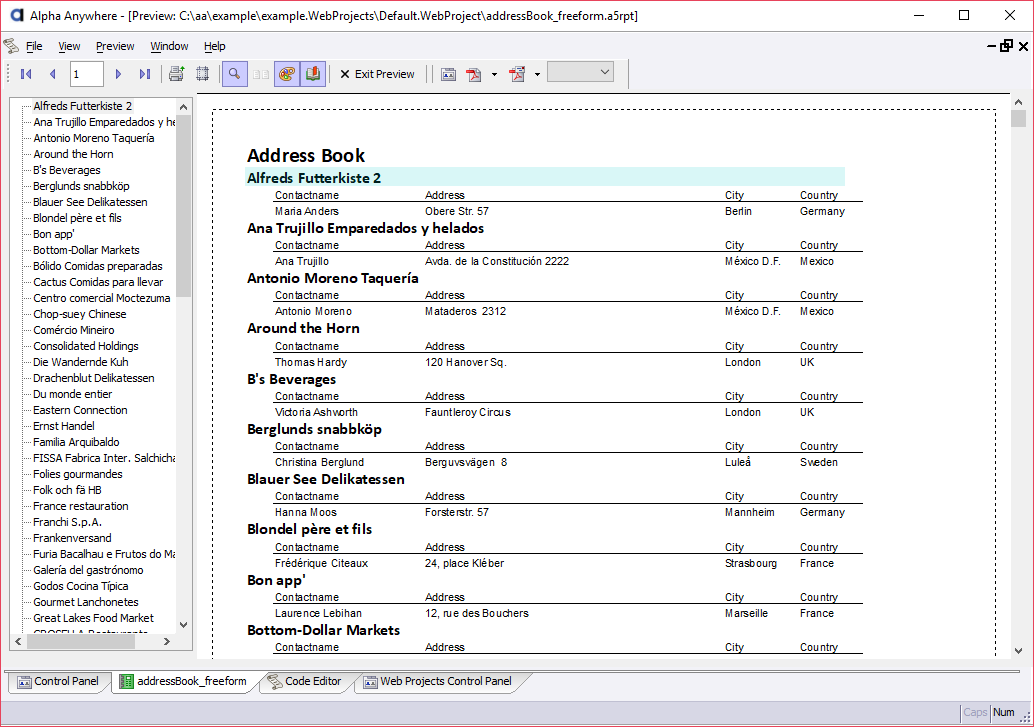Exit Preview button
The height and width of the screenshot is (727, 1034).
pyautogui.click(x=377, y=74)
